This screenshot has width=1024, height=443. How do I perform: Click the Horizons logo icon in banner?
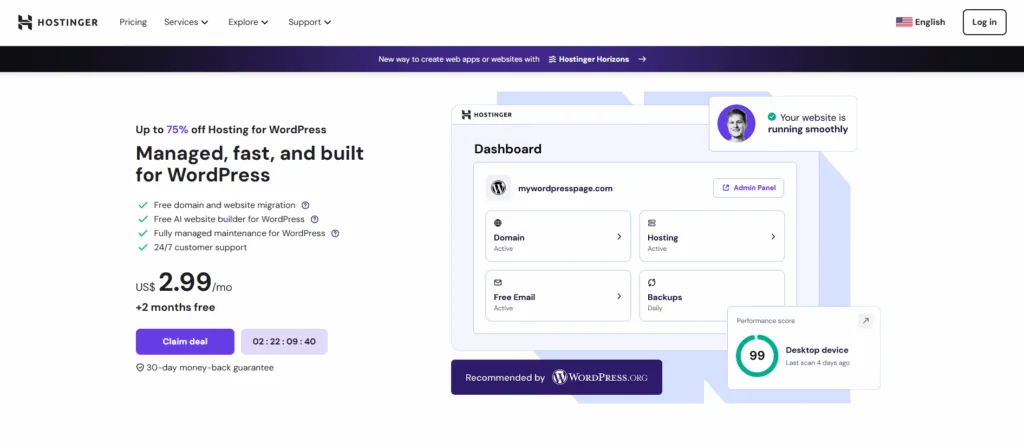coord(552,59)
